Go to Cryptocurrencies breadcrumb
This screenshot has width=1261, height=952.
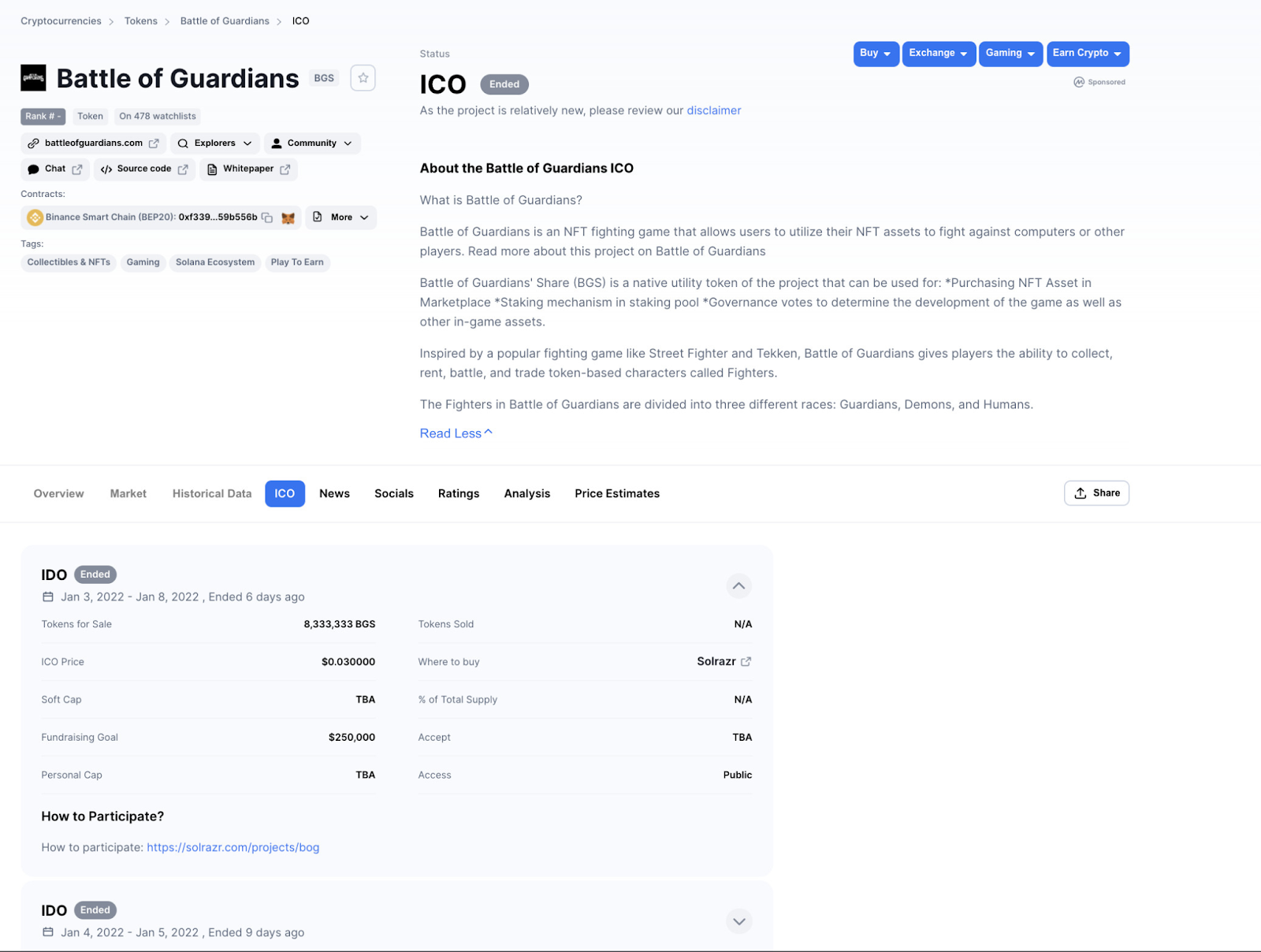(61, 21)
